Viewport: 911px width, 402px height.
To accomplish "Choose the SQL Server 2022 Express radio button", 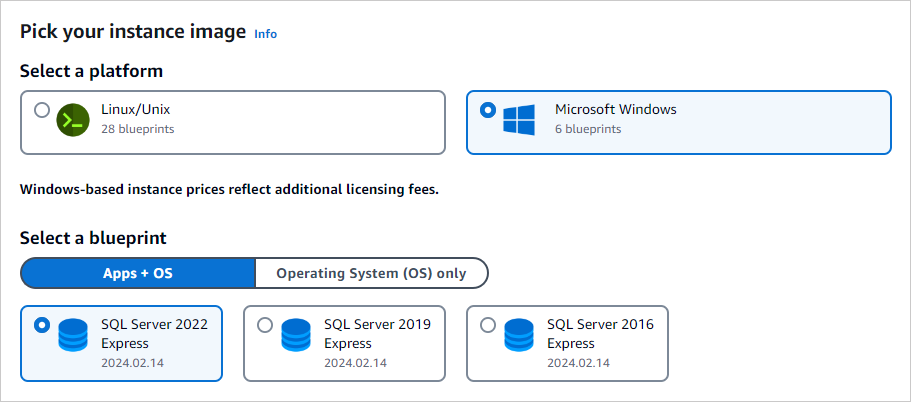I will [42, 325].
